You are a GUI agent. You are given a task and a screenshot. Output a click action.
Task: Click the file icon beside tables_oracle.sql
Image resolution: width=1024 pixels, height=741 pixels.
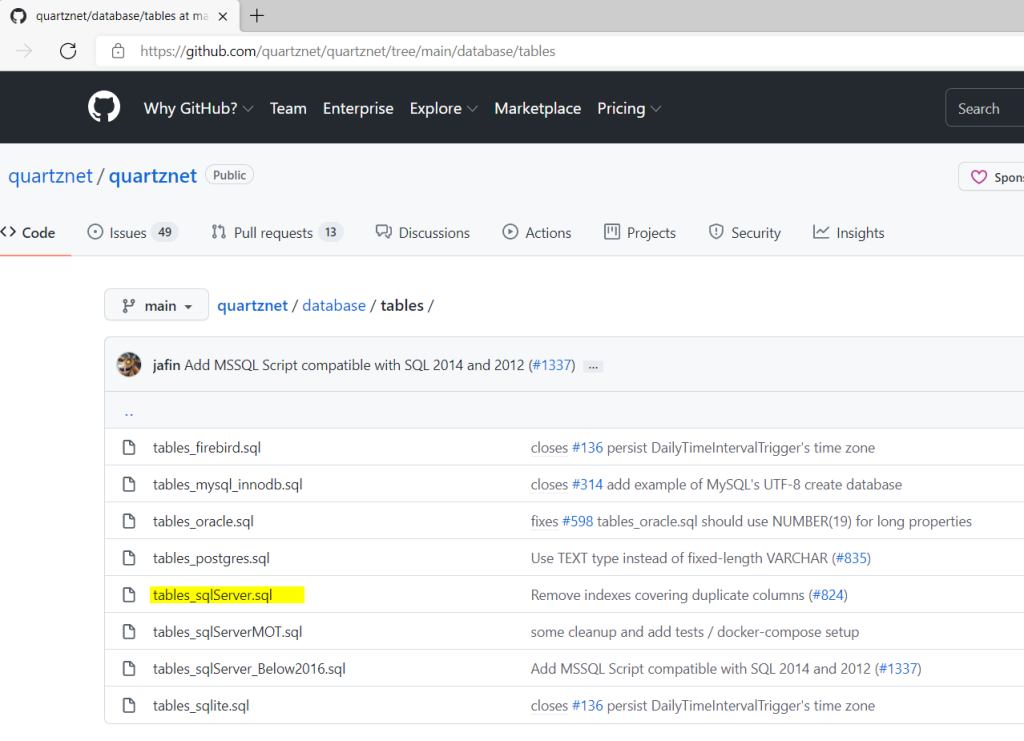coord(129,520)
